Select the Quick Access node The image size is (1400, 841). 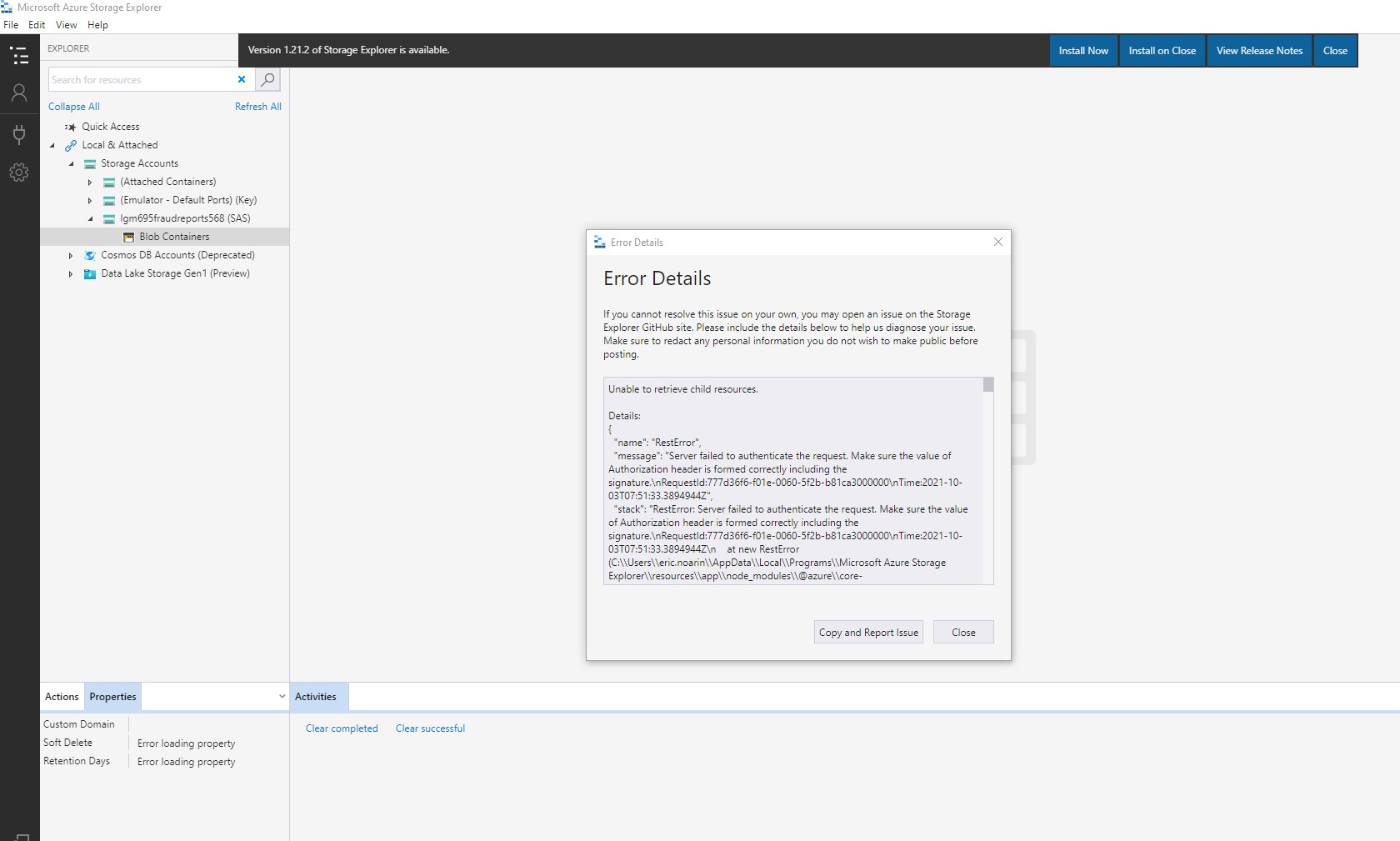(109, 126)
